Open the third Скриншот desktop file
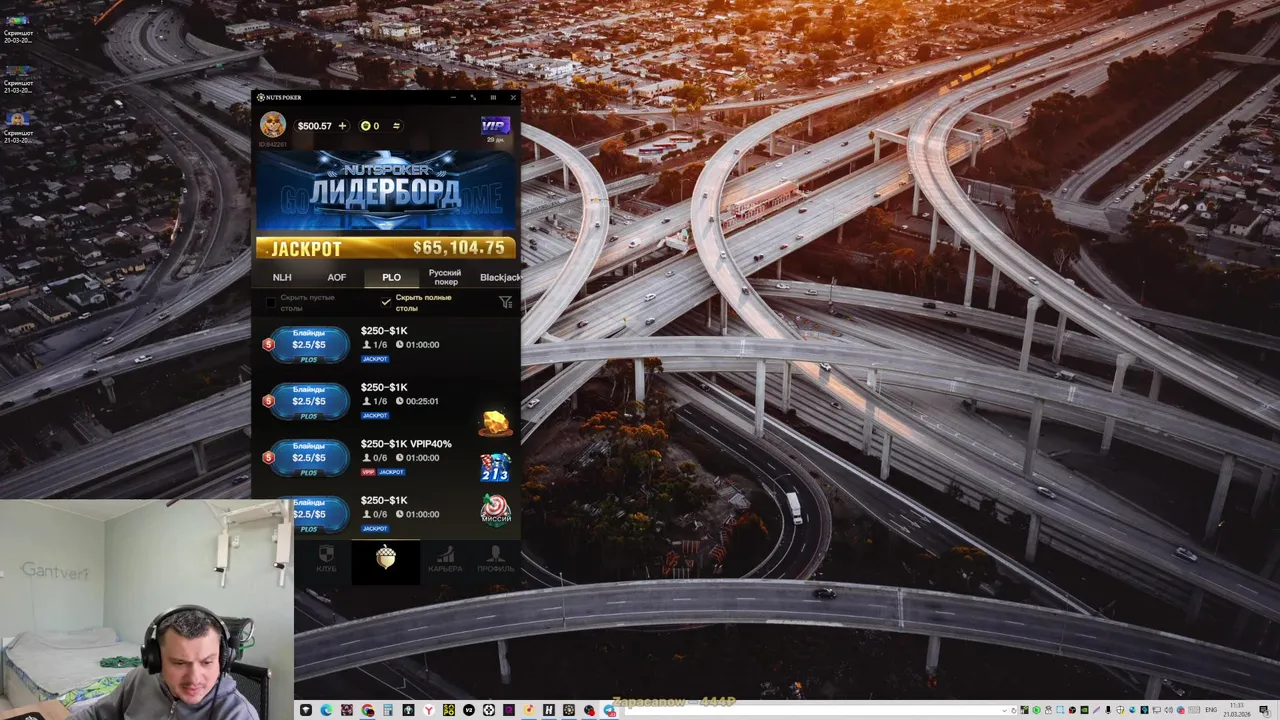 (18, 127)
